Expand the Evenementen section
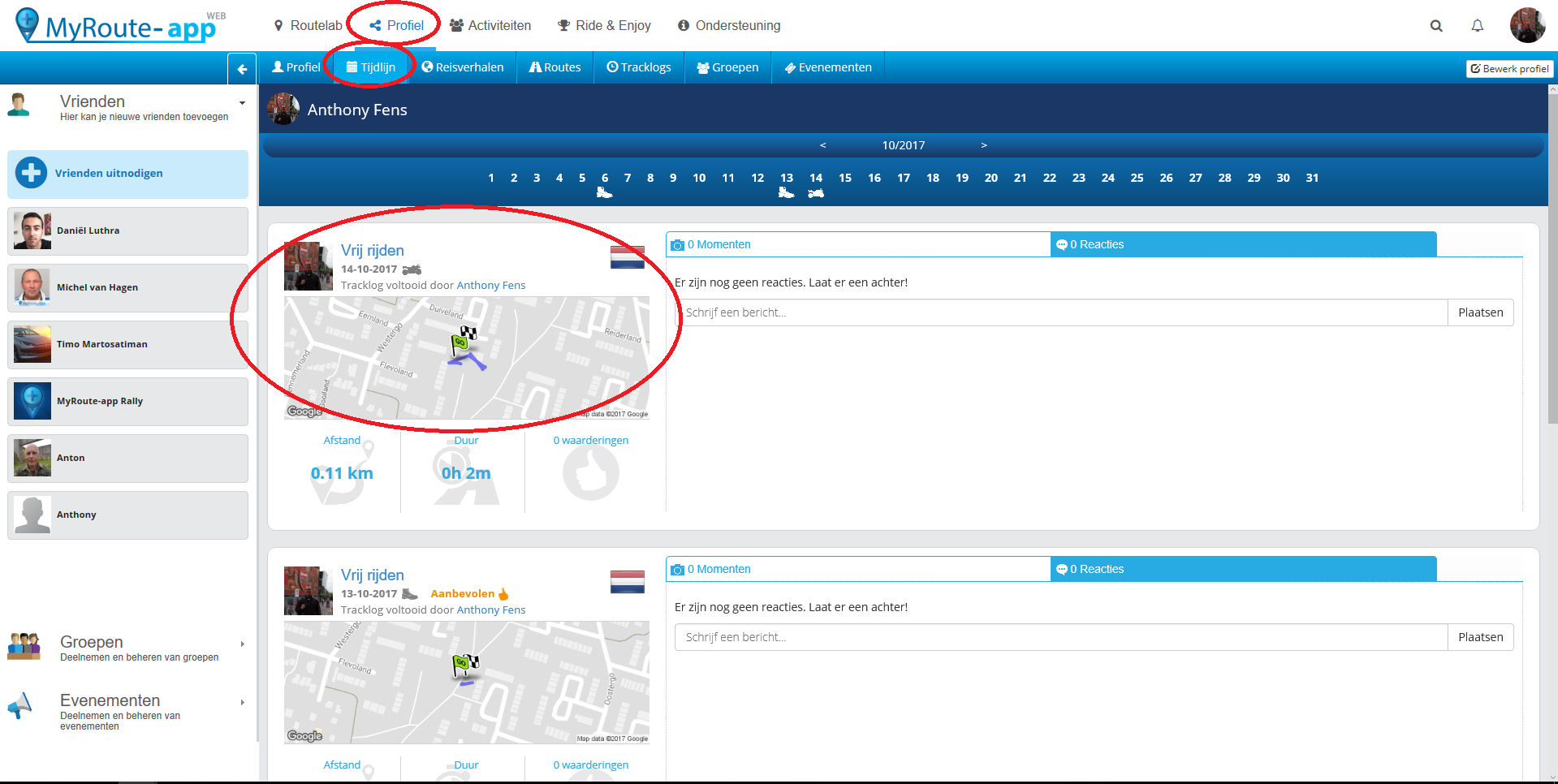Image resolution: width=1558 pixels, height=784 pixels. point(242,703)
